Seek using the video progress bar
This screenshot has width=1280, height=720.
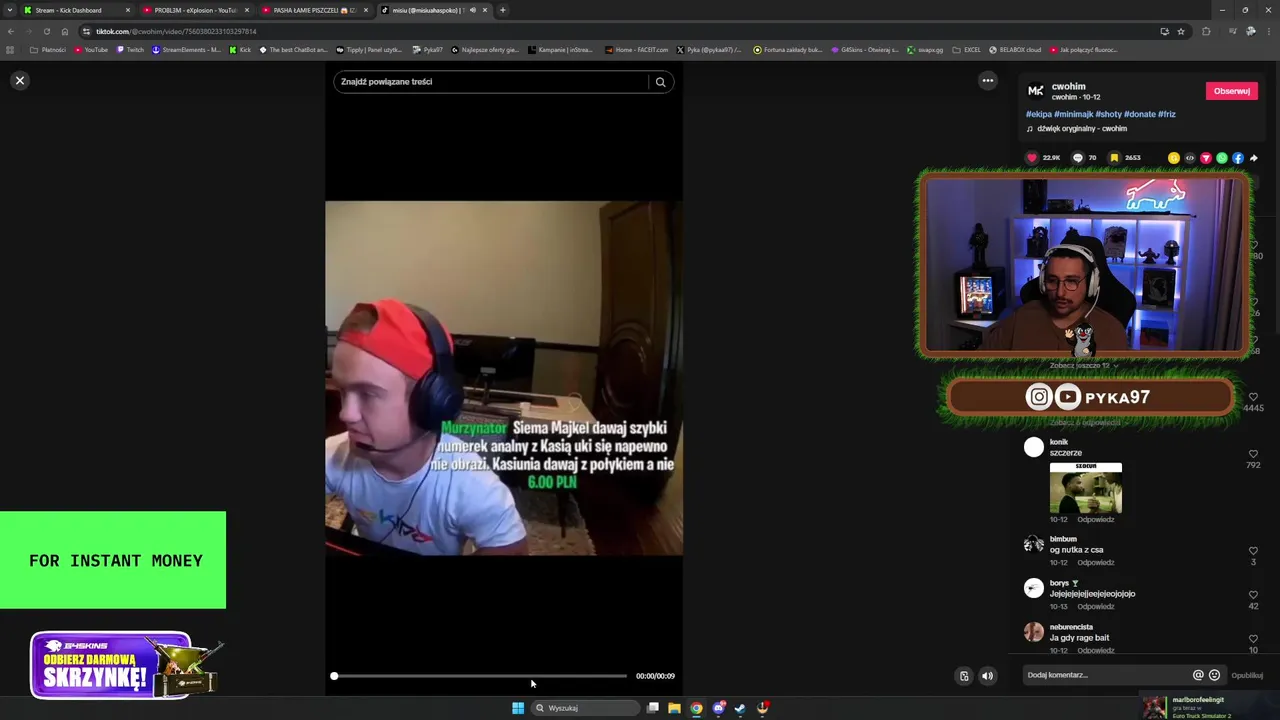click(x=480, y=676)
